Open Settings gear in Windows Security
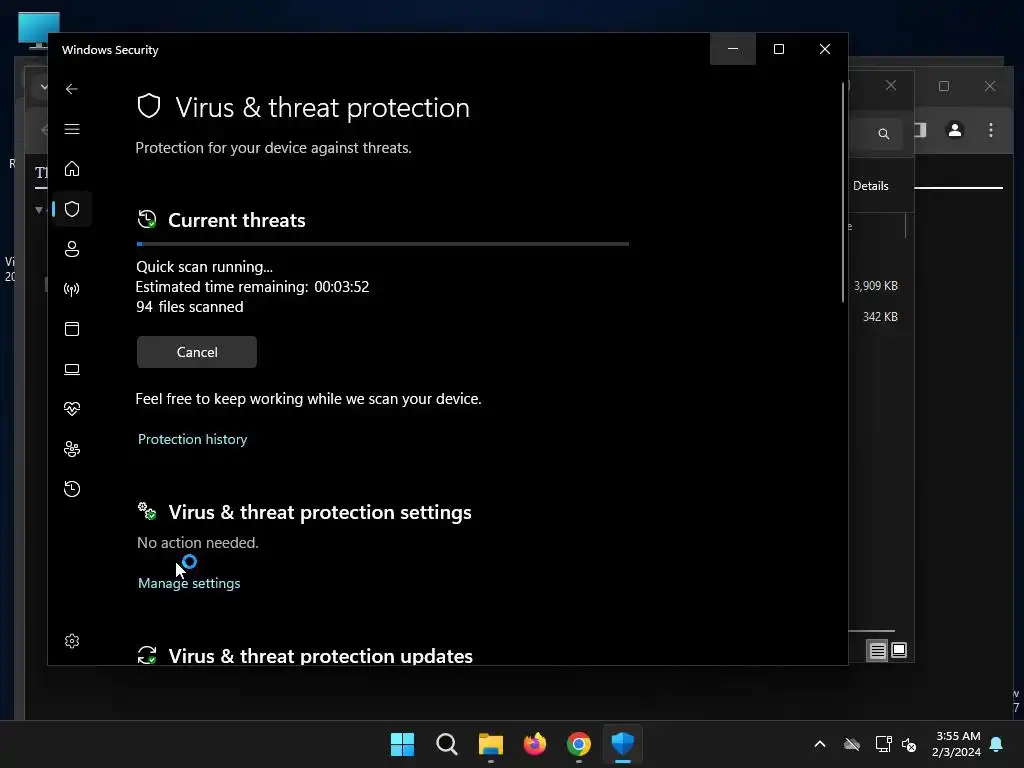This screenshot has height=768, width=1024. coord(72,641)
